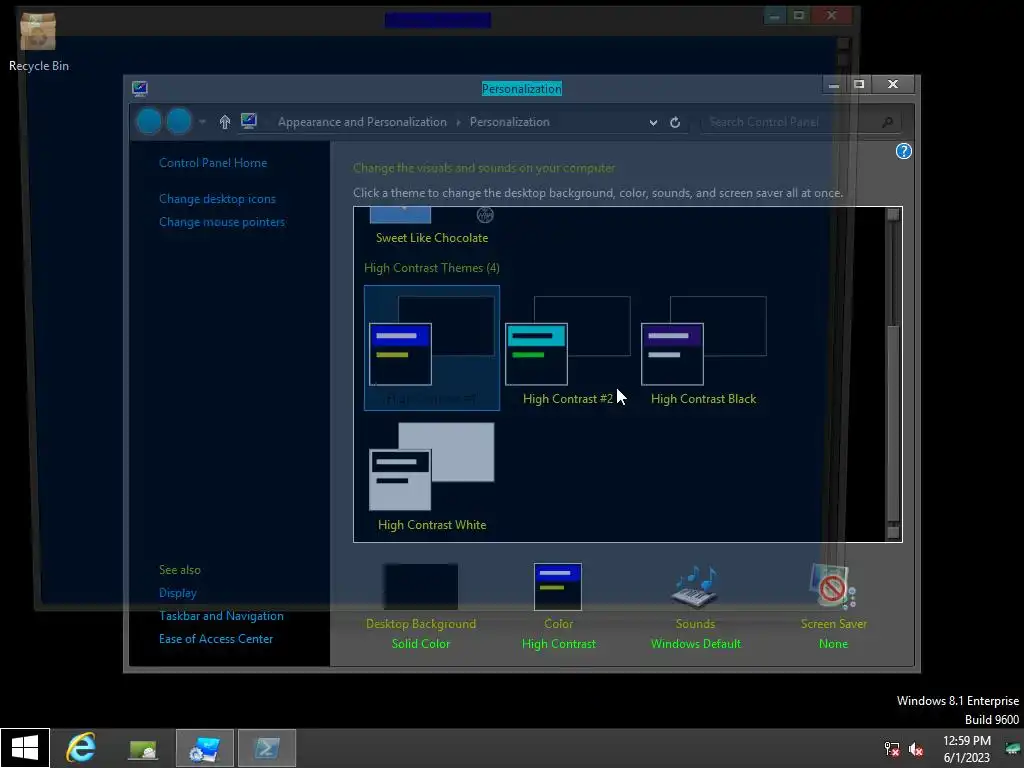Viewport: 1024px width, 768px height.
Task: Click the Control Panel address bar icon
Action: click(249, 121)
